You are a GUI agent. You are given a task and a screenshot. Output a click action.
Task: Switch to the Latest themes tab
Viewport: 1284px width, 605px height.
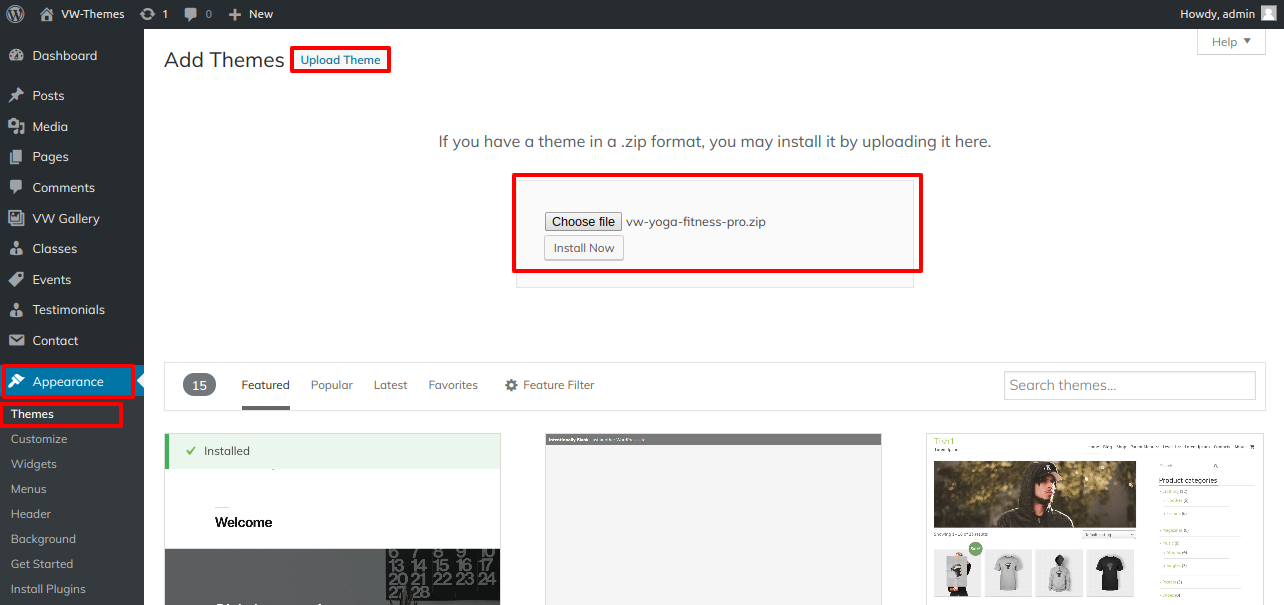pyautogui.click(x=390, y=385)
